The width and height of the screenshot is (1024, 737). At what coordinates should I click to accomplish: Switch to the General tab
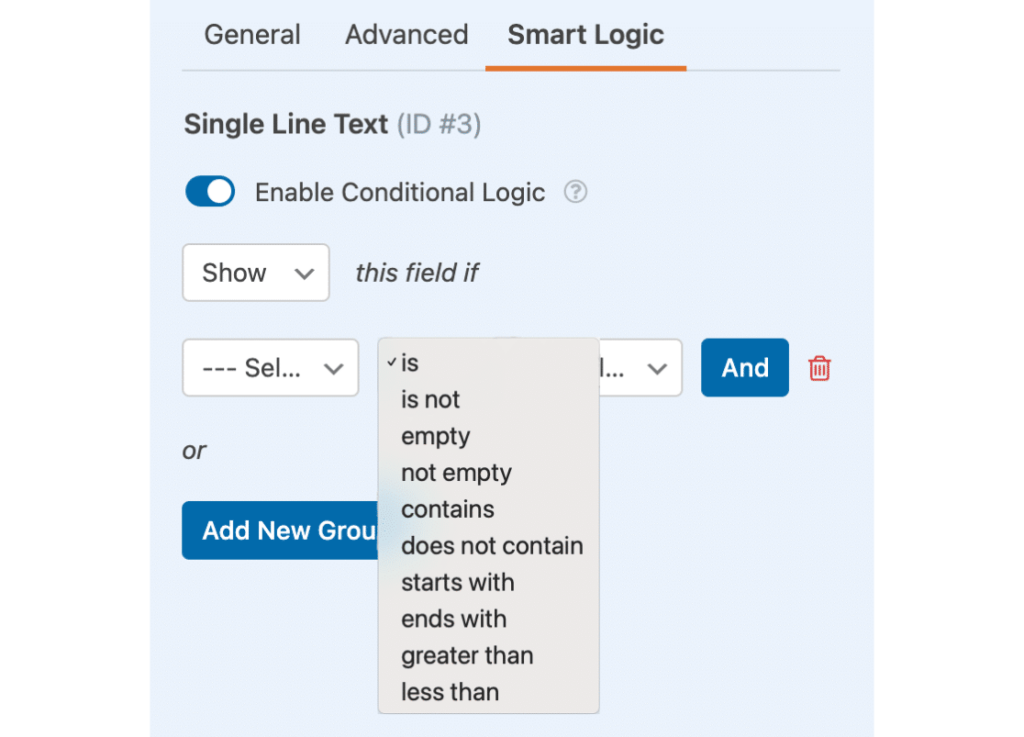pos(252,34)
